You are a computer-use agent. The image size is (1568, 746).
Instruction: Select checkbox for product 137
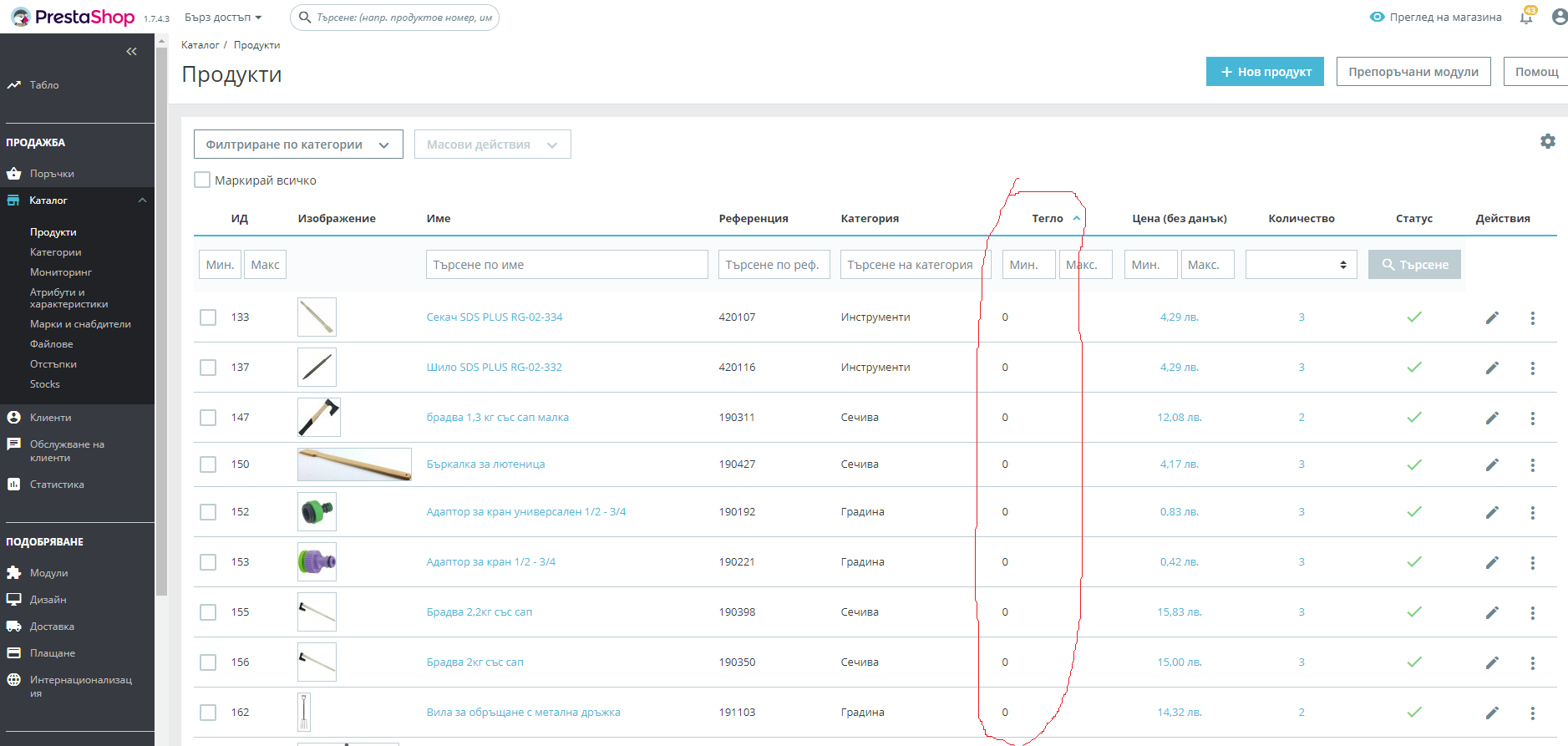[208, 368]
